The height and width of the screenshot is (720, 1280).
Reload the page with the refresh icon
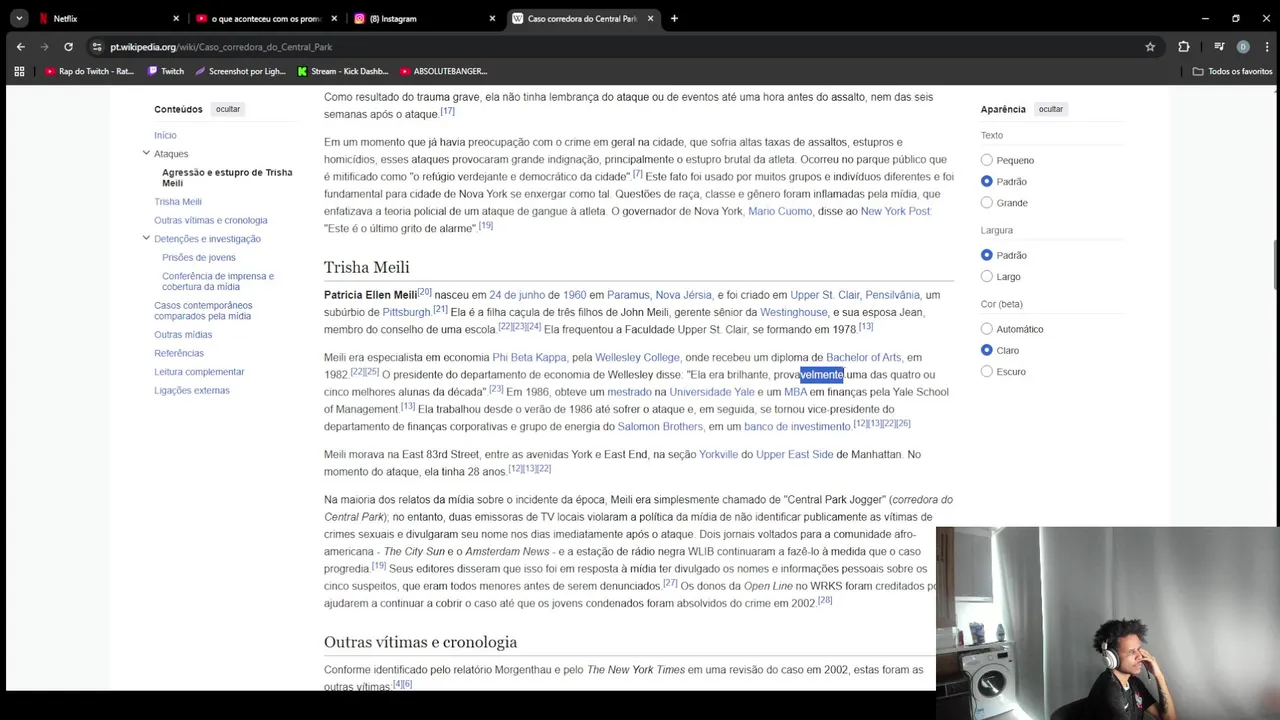[68, 47]
